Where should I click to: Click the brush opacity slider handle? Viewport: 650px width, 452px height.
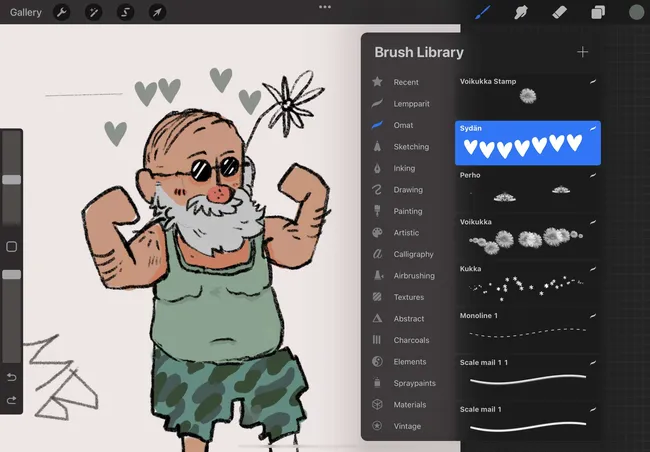(x=12, y=275)
